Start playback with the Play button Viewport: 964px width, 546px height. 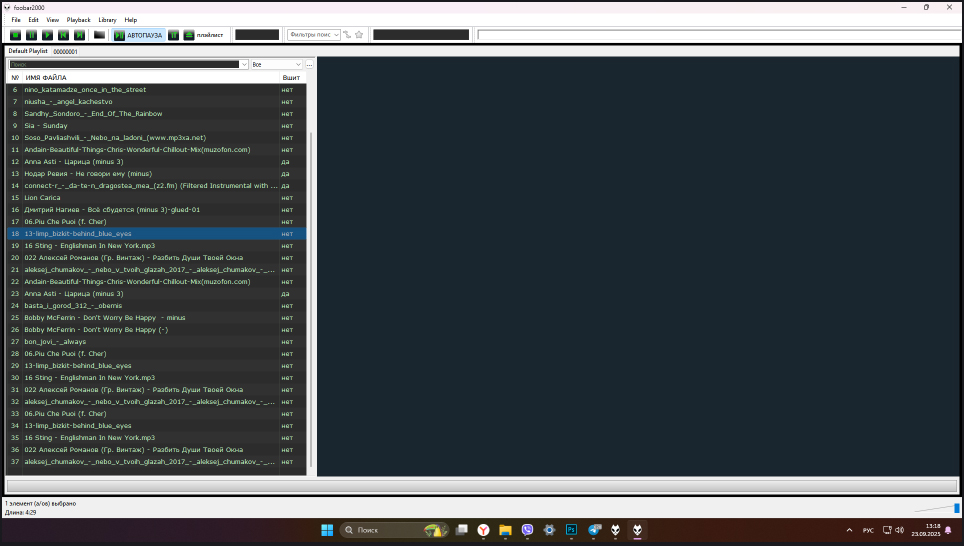coord(47,35)
